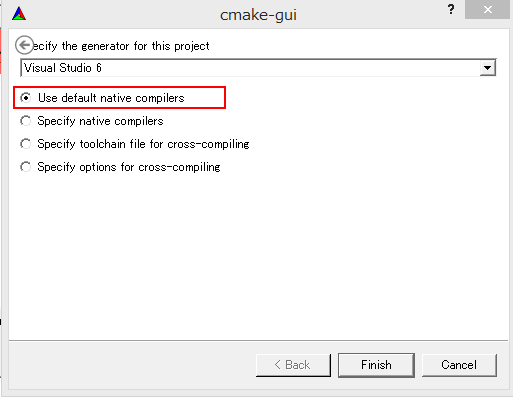Click the cmake-gui title bar text
Image resolution: width=513 pixels, height=397 pixels.
click(x=258, y=15)
